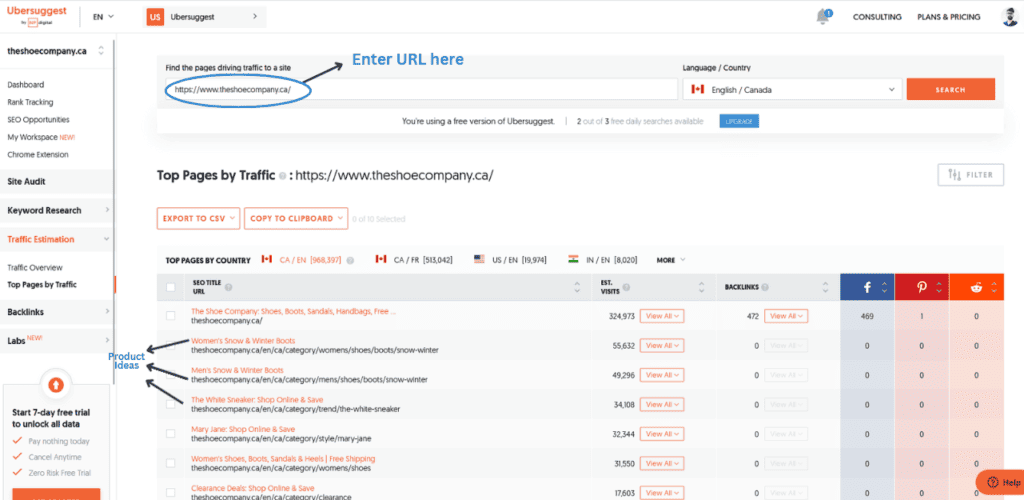This screenshot has width=1024, height=500.
Task: Open the Site Audit section
Action: click(57, 181)
